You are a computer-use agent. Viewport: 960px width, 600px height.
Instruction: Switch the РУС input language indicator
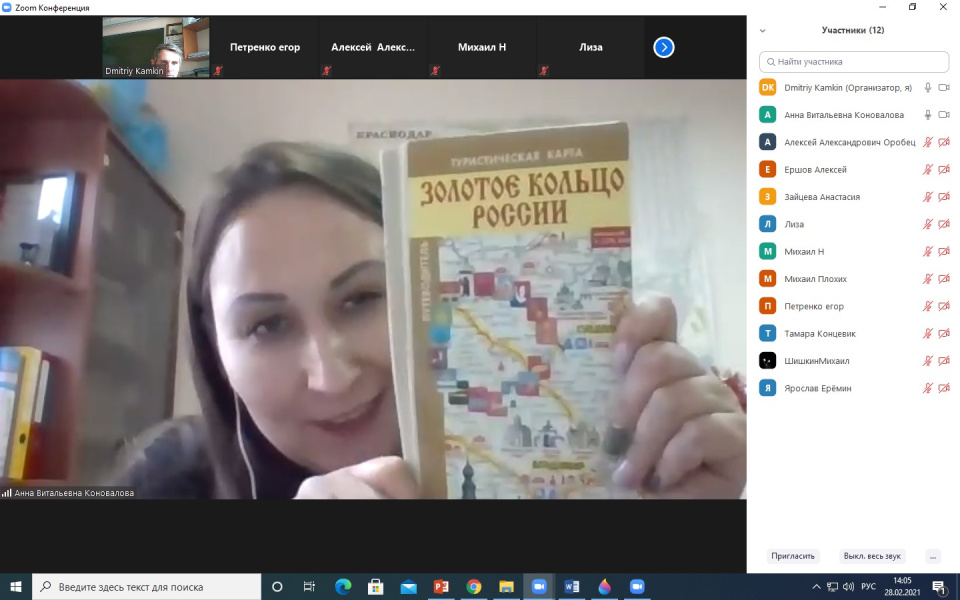tap(868, 587)
